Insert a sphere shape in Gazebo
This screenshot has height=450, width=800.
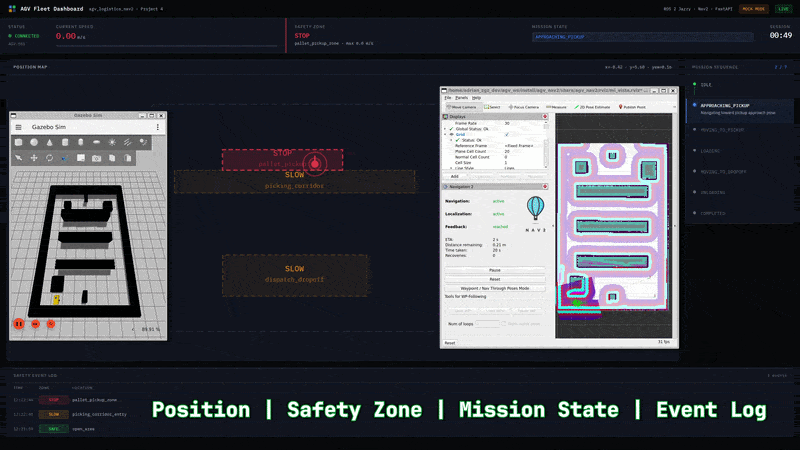tap(34, 142)
